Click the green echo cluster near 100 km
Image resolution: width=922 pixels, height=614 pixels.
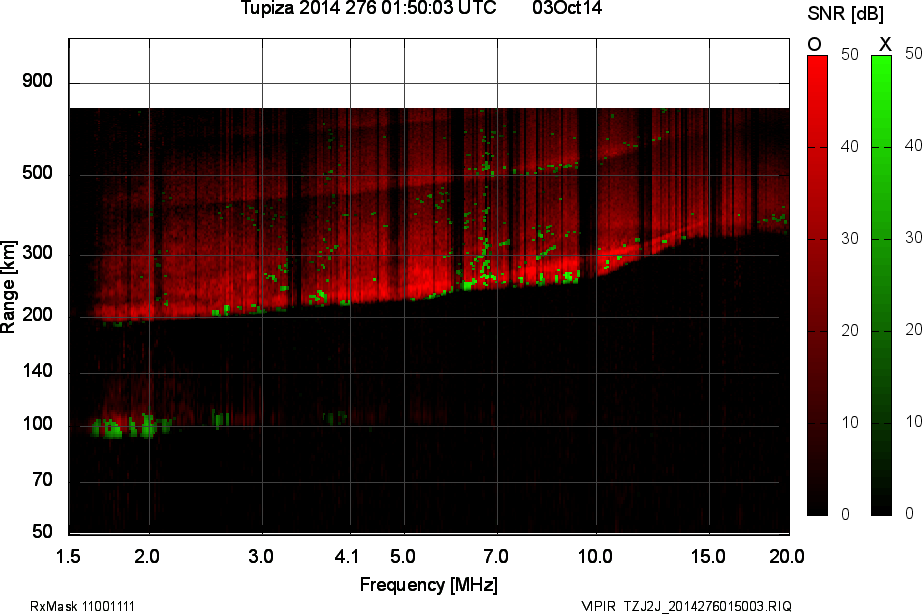click(108, 429)
